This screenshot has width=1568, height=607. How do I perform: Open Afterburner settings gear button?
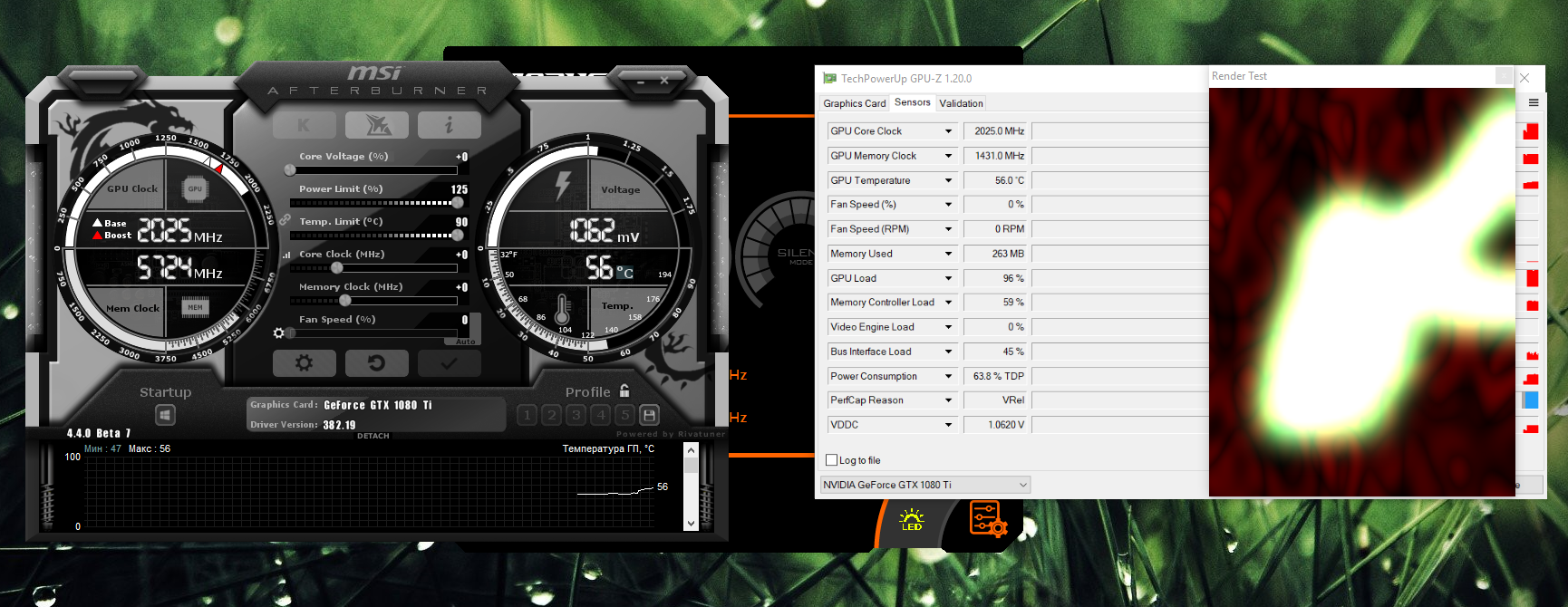point(305,363)
